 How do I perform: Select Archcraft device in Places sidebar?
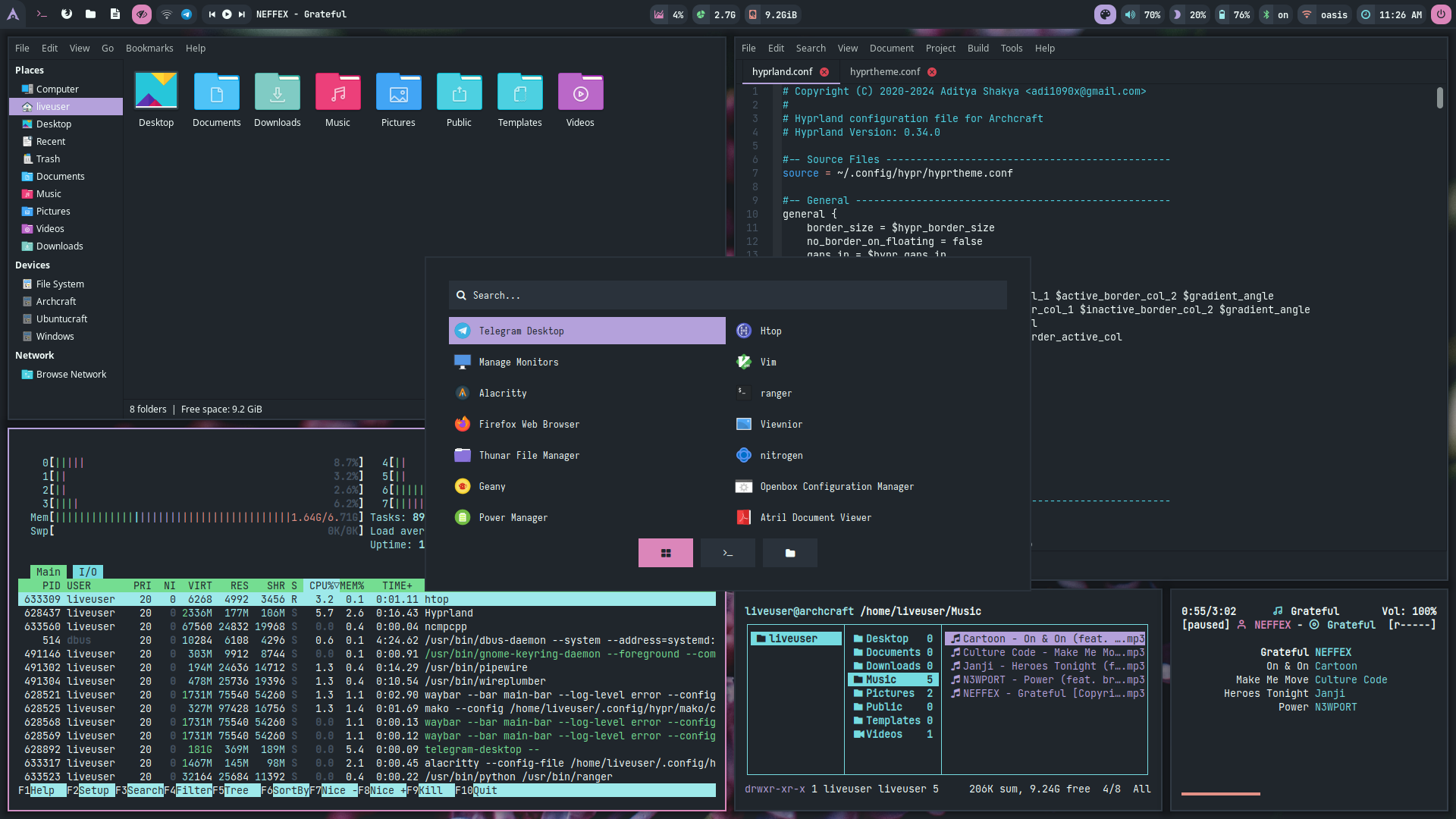coord(56,301)
